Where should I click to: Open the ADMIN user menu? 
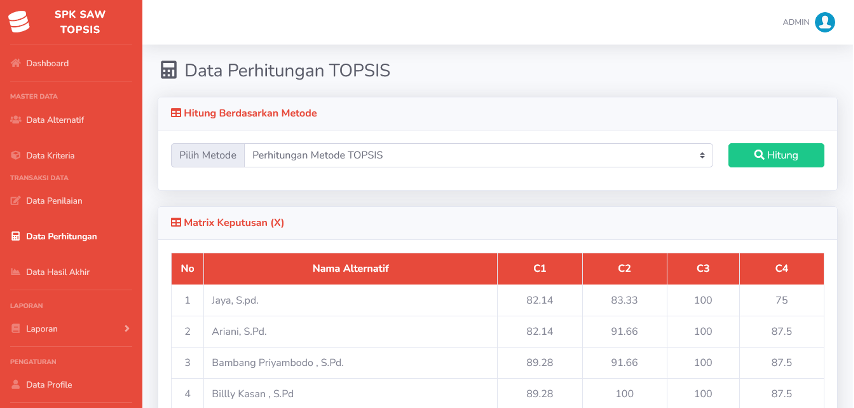[x=808, y=22]
